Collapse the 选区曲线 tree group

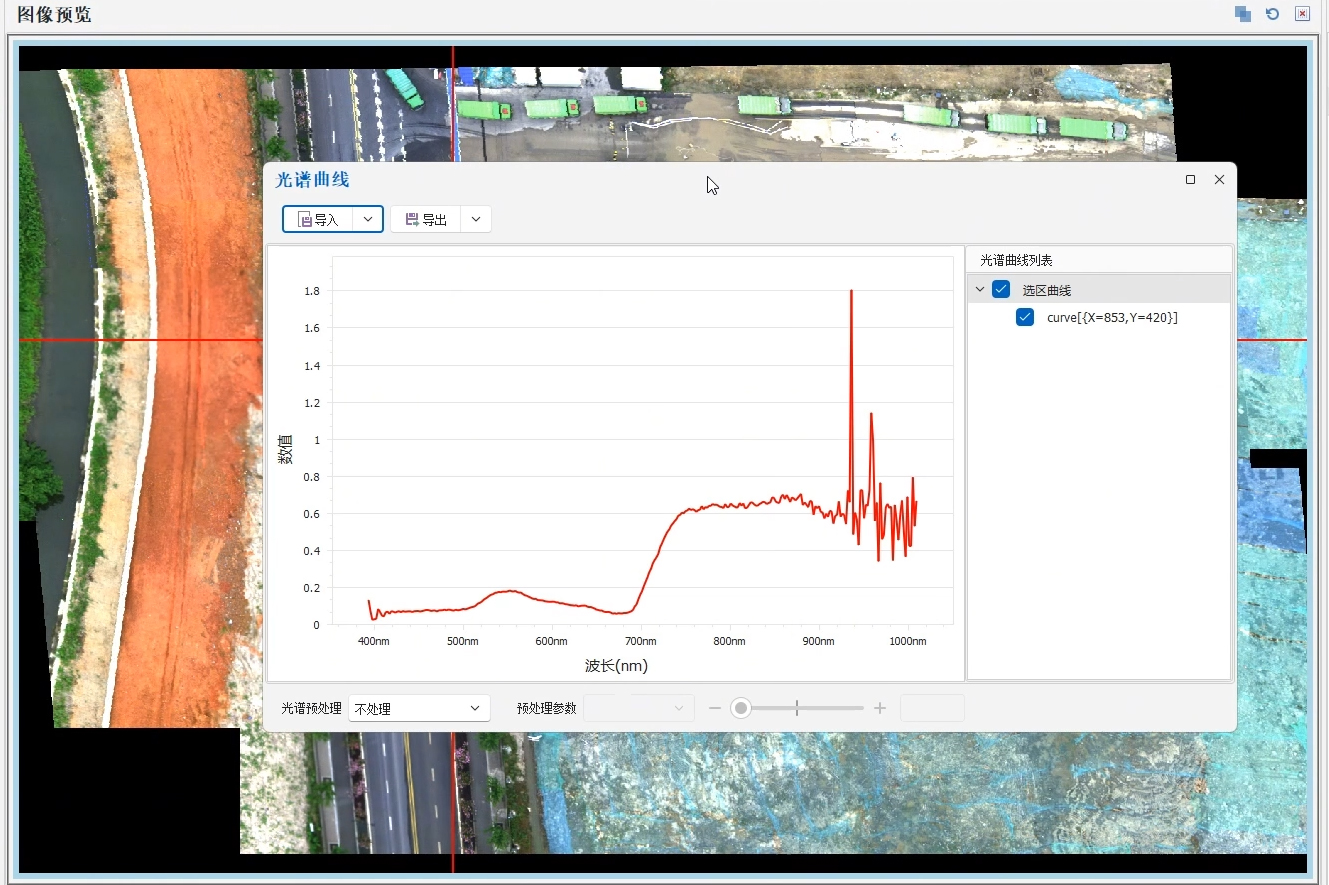[980, 290]
